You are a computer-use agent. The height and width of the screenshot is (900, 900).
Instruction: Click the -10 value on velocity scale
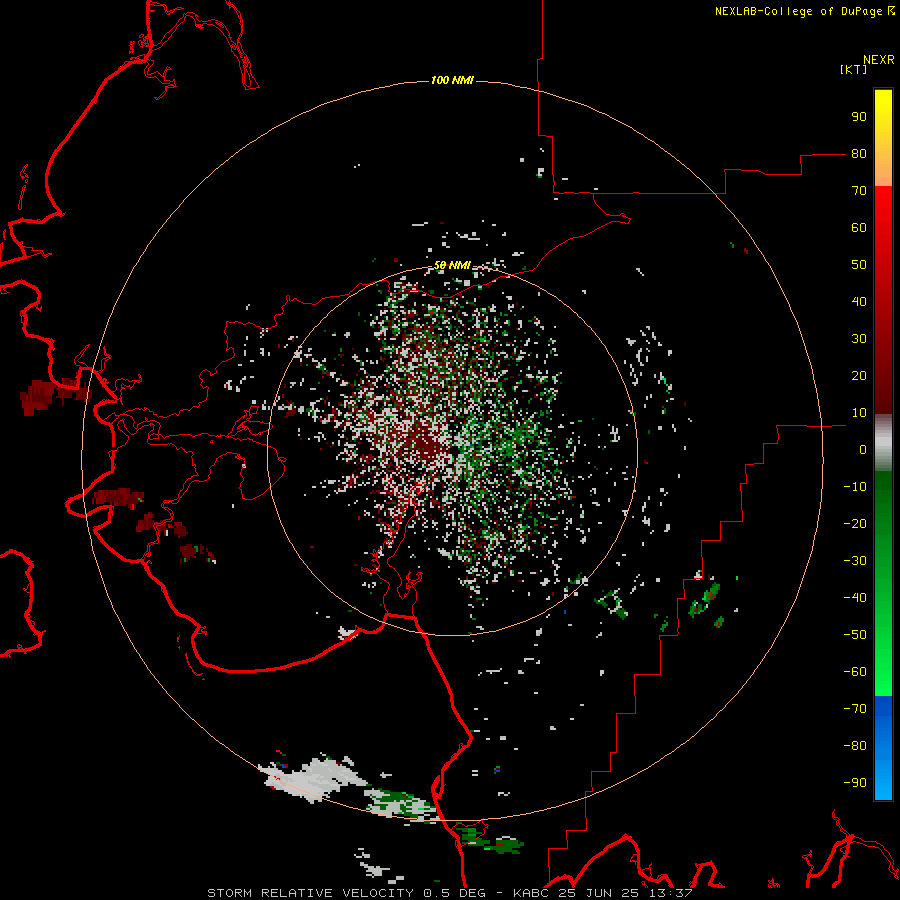click(855, 487)
